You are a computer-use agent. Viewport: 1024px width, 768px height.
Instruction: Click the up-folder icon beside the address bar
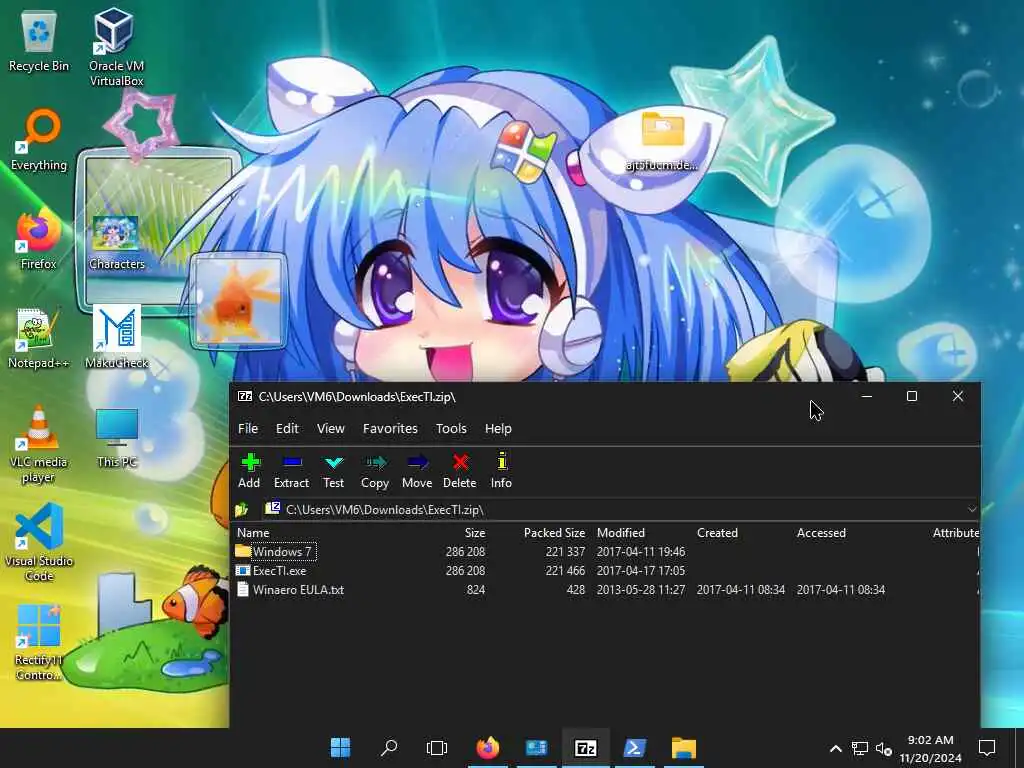[x=242, y=509]
